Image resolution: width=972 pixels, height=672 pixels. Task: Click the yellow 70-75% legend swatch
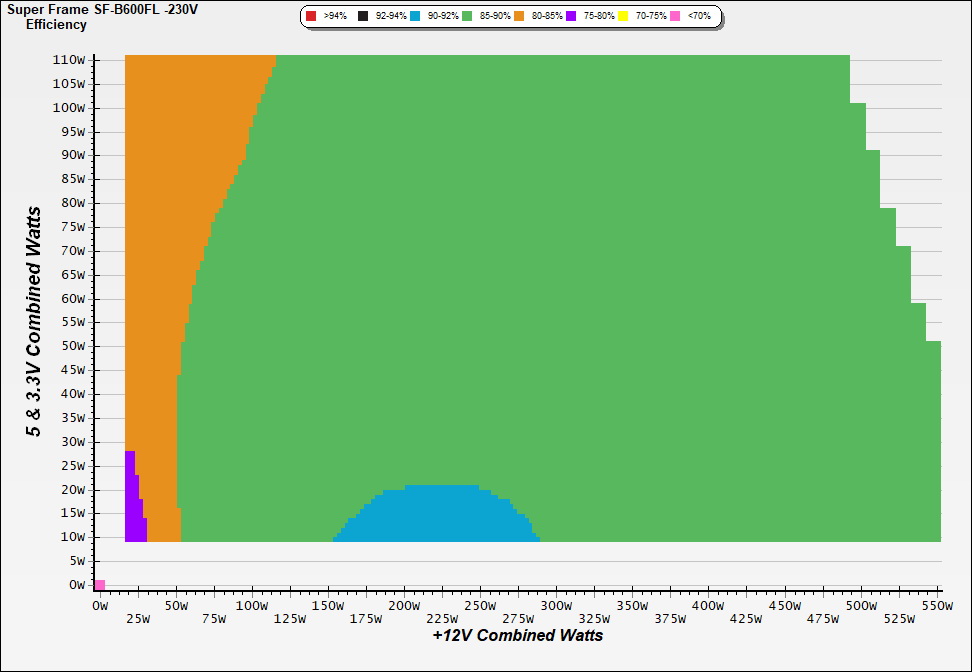coord(623,17)
